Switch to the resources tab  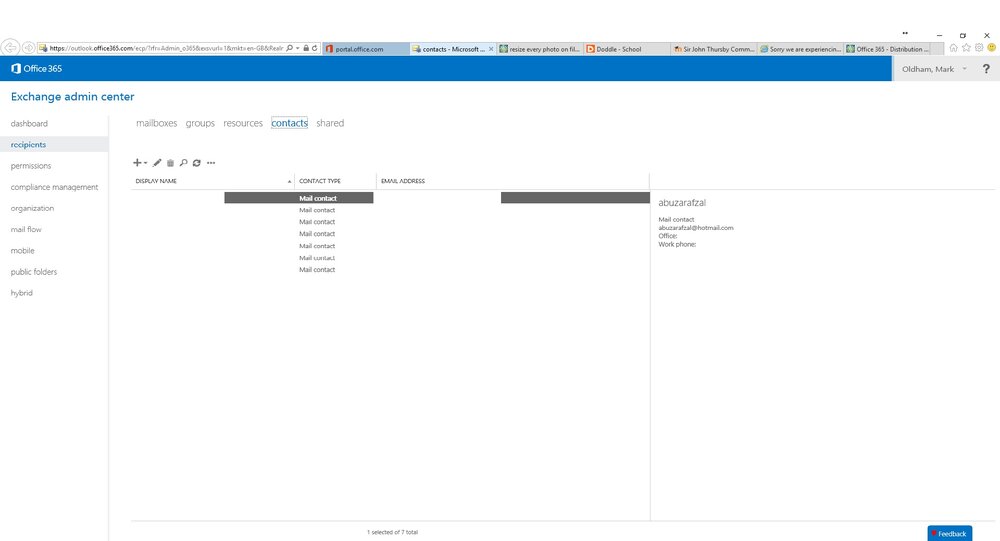point(243,123)
